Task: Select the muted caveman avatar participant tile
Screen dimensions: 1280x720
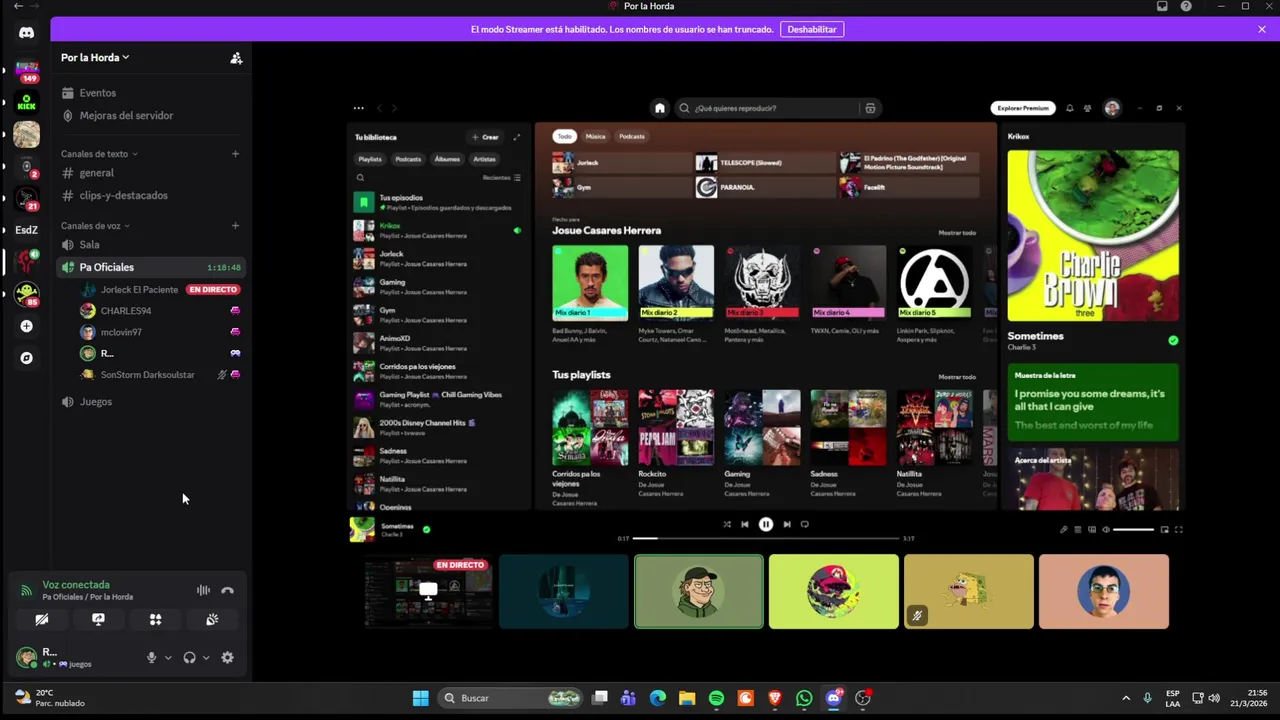Action: click(968, 592)
